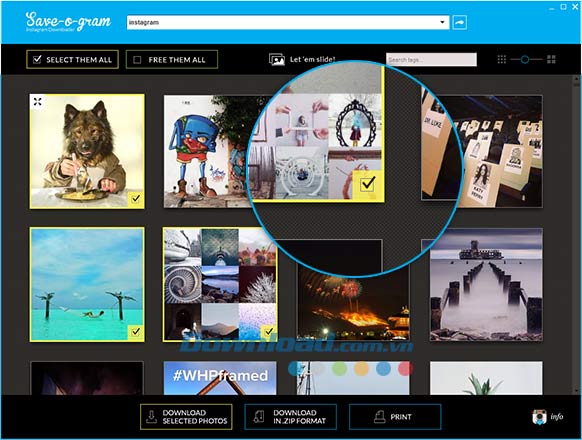This screenshot has height=440, width=582.
Task: Click the slideshow pictures icon
Action: [277, 59]
